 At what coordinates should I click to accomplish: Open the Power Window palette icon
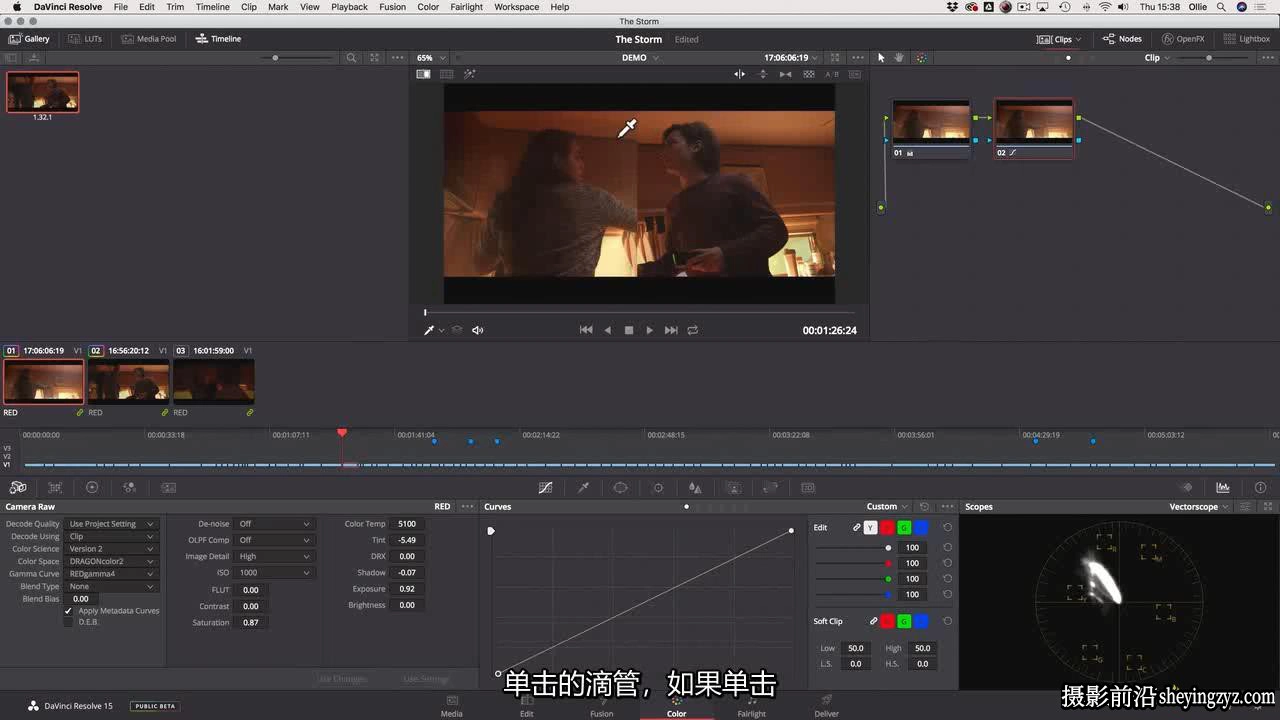[620, 487]
